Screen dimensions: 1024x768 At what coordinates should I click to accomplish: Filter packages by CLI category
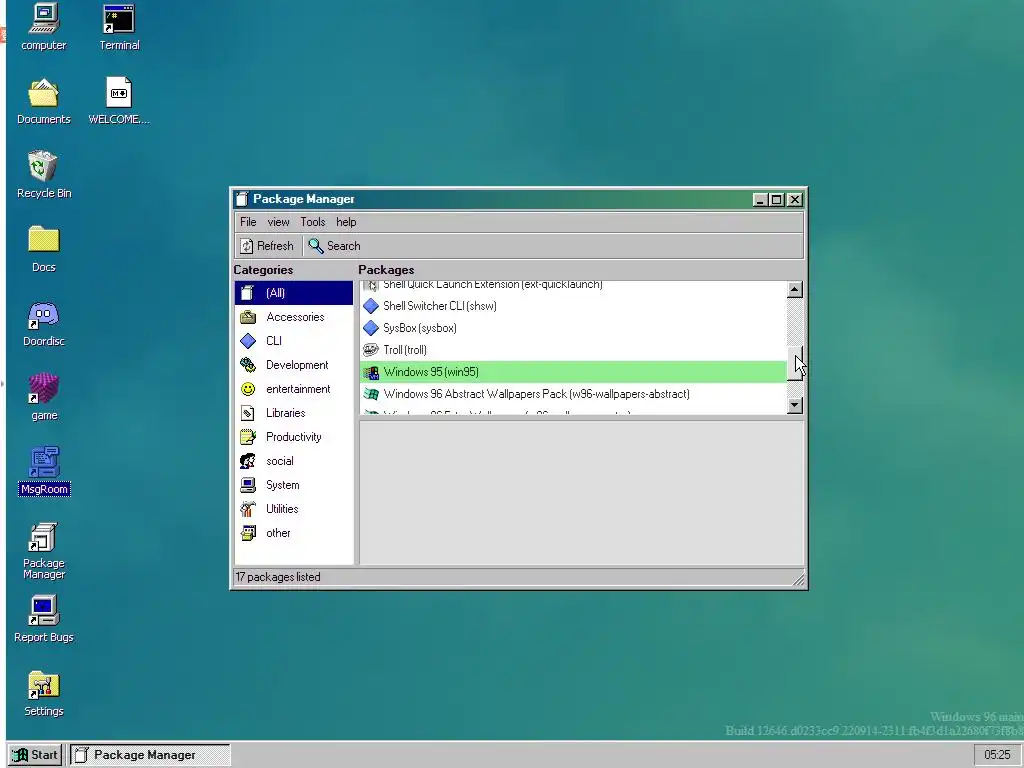pos(294,341)
